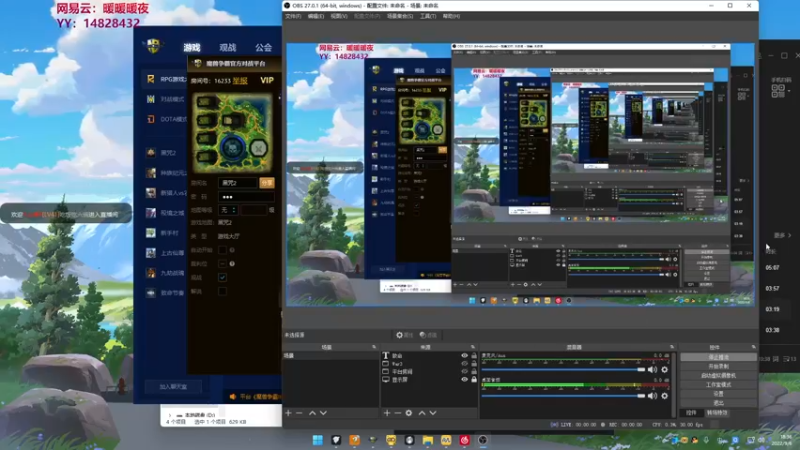Switch to the 公会 tab in game platform
Viewport: 800px width, 450px height.
tap(263, 47)
